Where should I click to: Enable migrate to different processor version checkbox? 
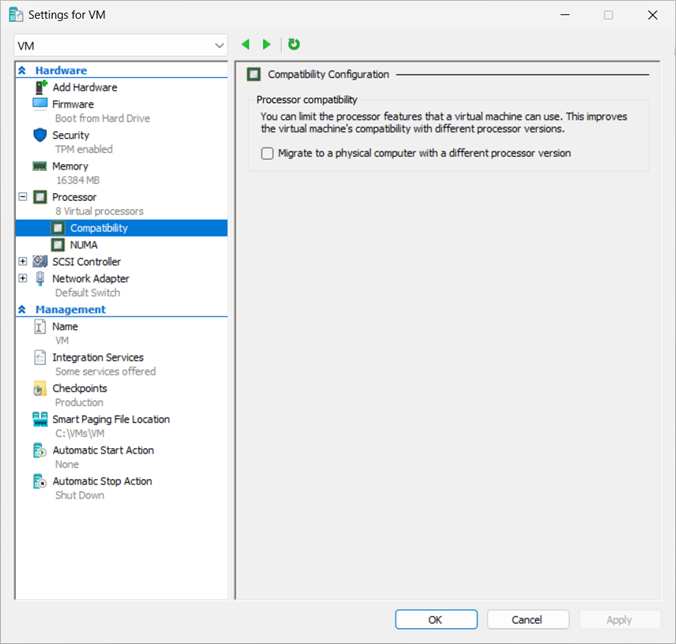267,154
